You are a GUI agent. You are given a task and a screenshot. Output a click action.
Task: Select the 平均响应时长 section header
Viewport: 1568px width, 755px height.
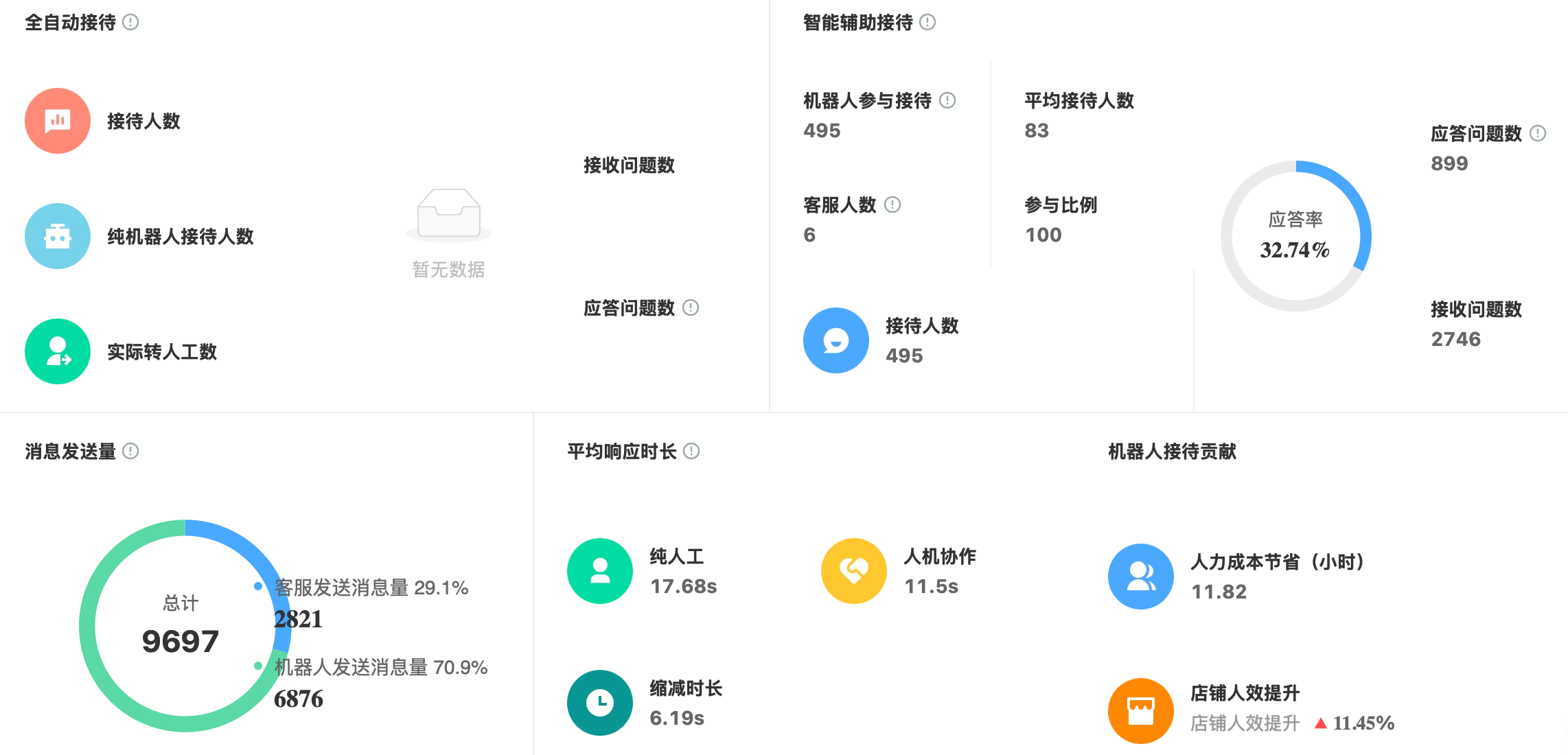pos(621,452)
